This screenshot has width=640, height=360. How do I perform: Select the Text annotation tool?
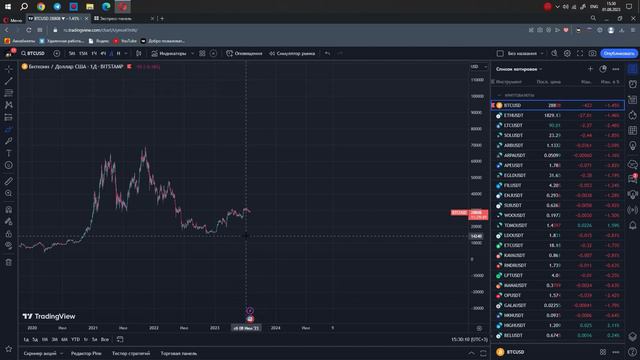coord(9,153)
